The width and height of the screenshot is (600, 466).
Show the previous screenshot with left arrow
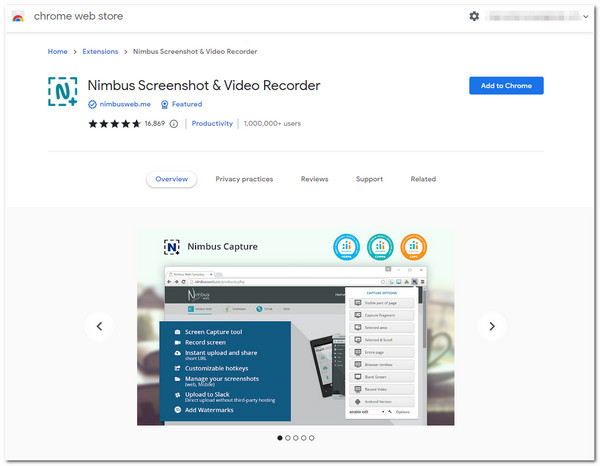pos(99,326)
